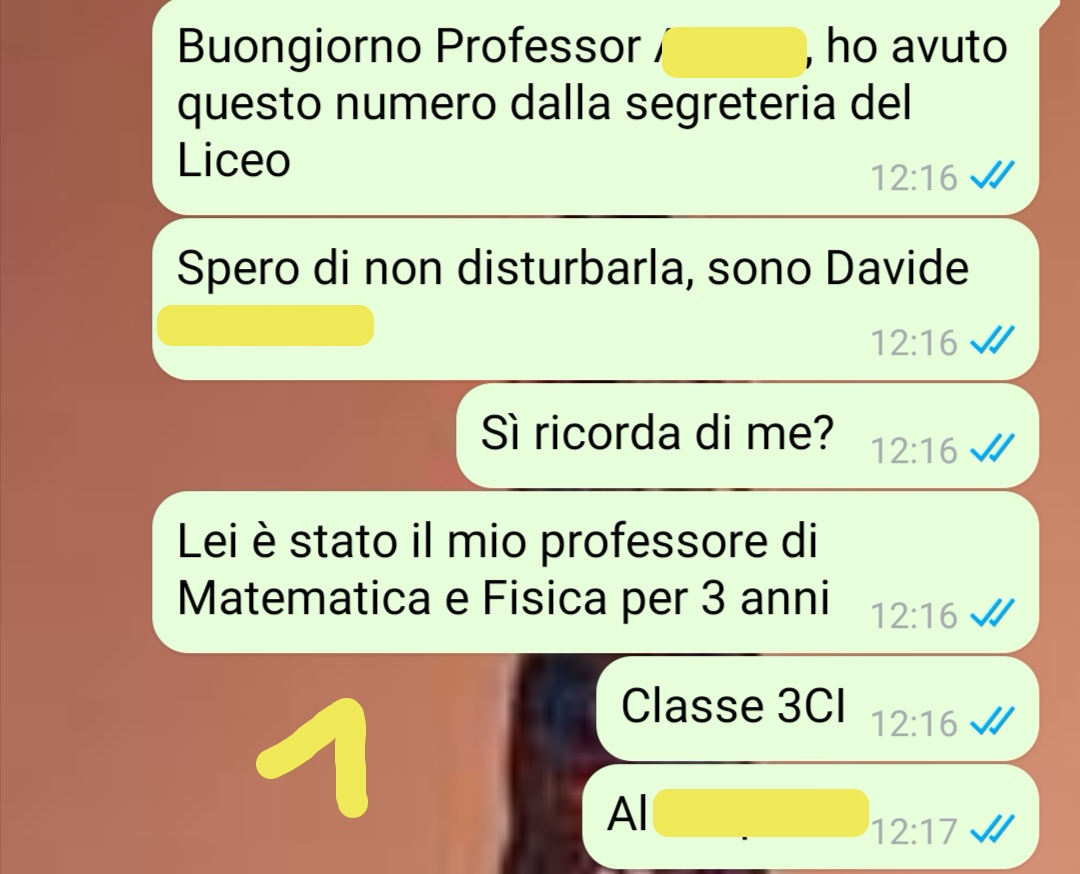Click the 12:17 timestamp on the last message

click(x=914, y=831)
